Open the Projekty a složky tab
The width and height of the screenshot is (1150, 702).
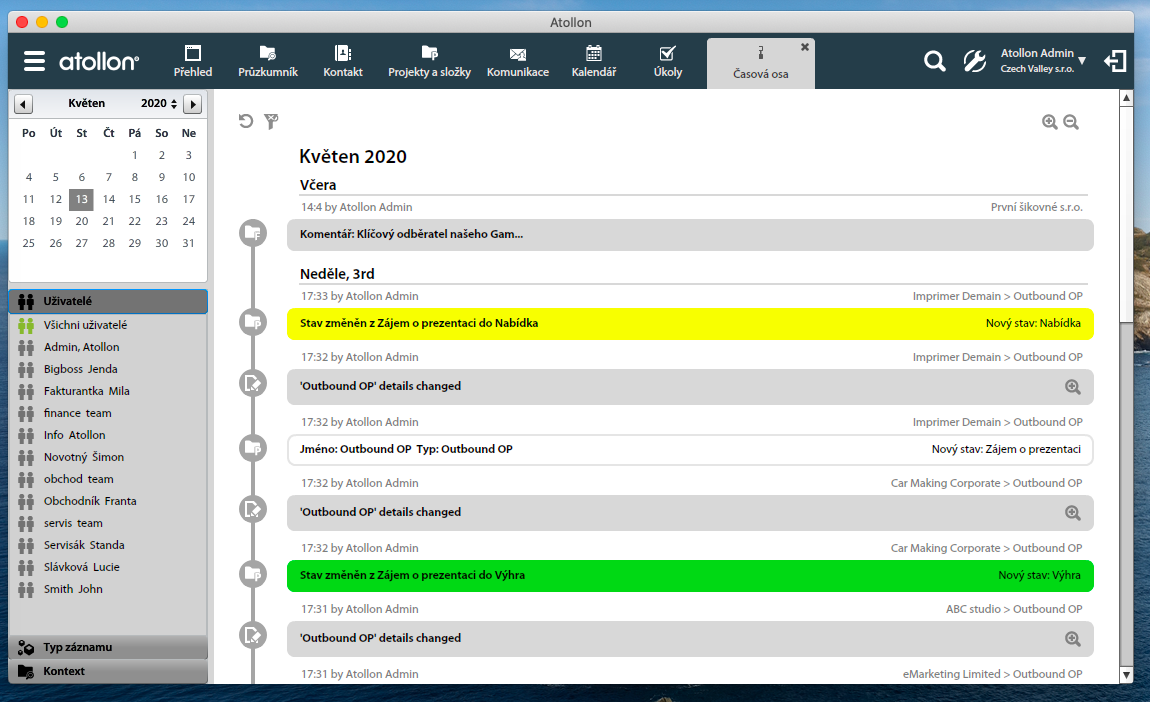[428, 61]
